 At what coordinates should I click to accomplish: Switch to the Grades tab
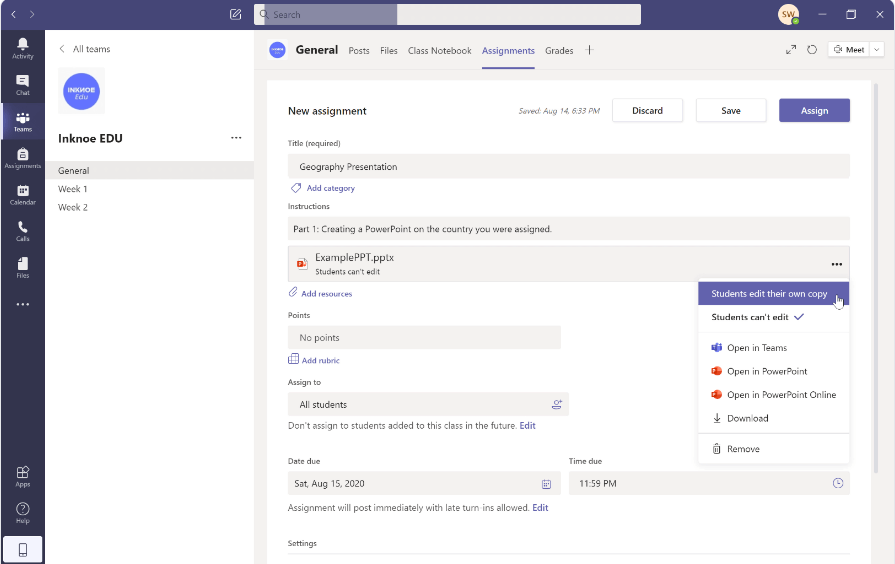559,51
